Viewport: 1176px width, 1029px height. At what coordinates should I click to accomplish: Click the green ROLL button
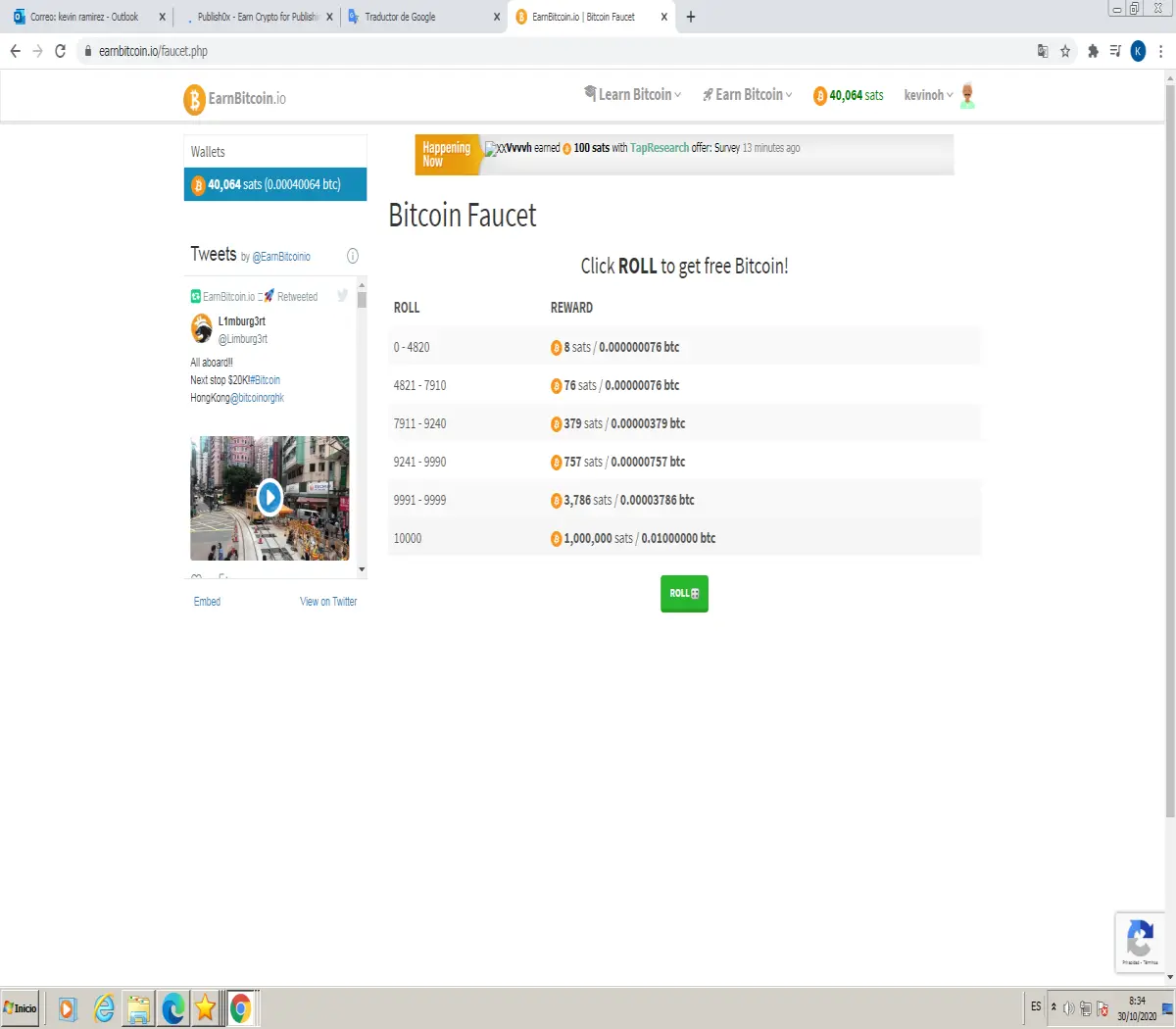click(x=684, y=594)
